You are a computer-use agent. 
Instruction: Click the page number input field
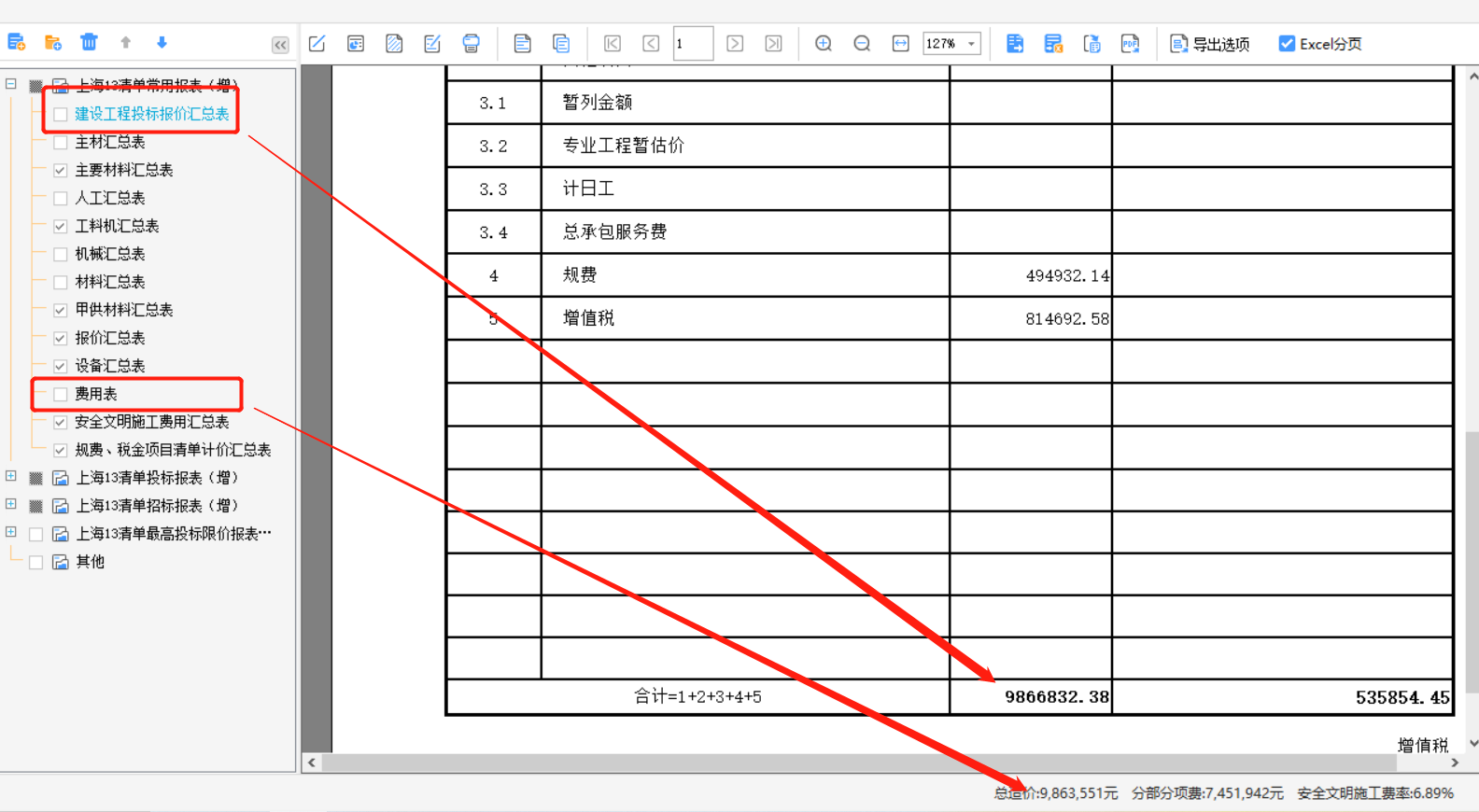[x=693, y=43]
